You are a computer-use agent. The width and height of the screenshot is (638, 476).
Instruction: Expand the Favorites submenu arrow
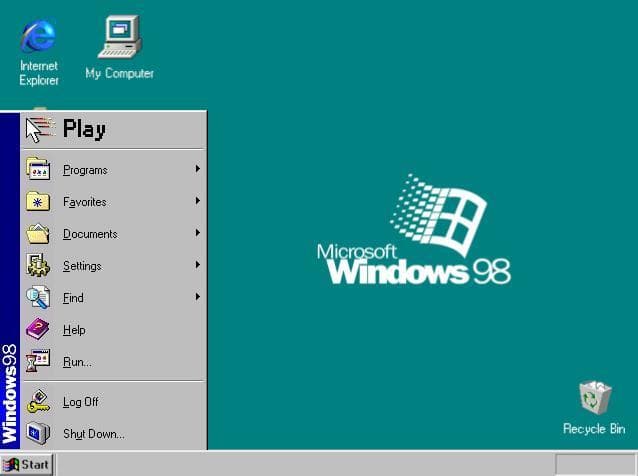pyautogui.click(x=197, y=201)
